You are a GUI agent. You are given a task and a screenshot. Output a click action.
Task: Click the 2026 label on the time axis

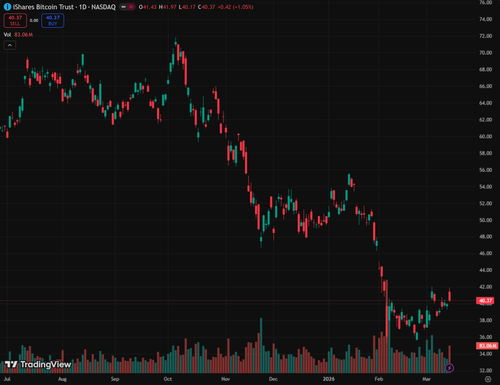pos(329,379)
